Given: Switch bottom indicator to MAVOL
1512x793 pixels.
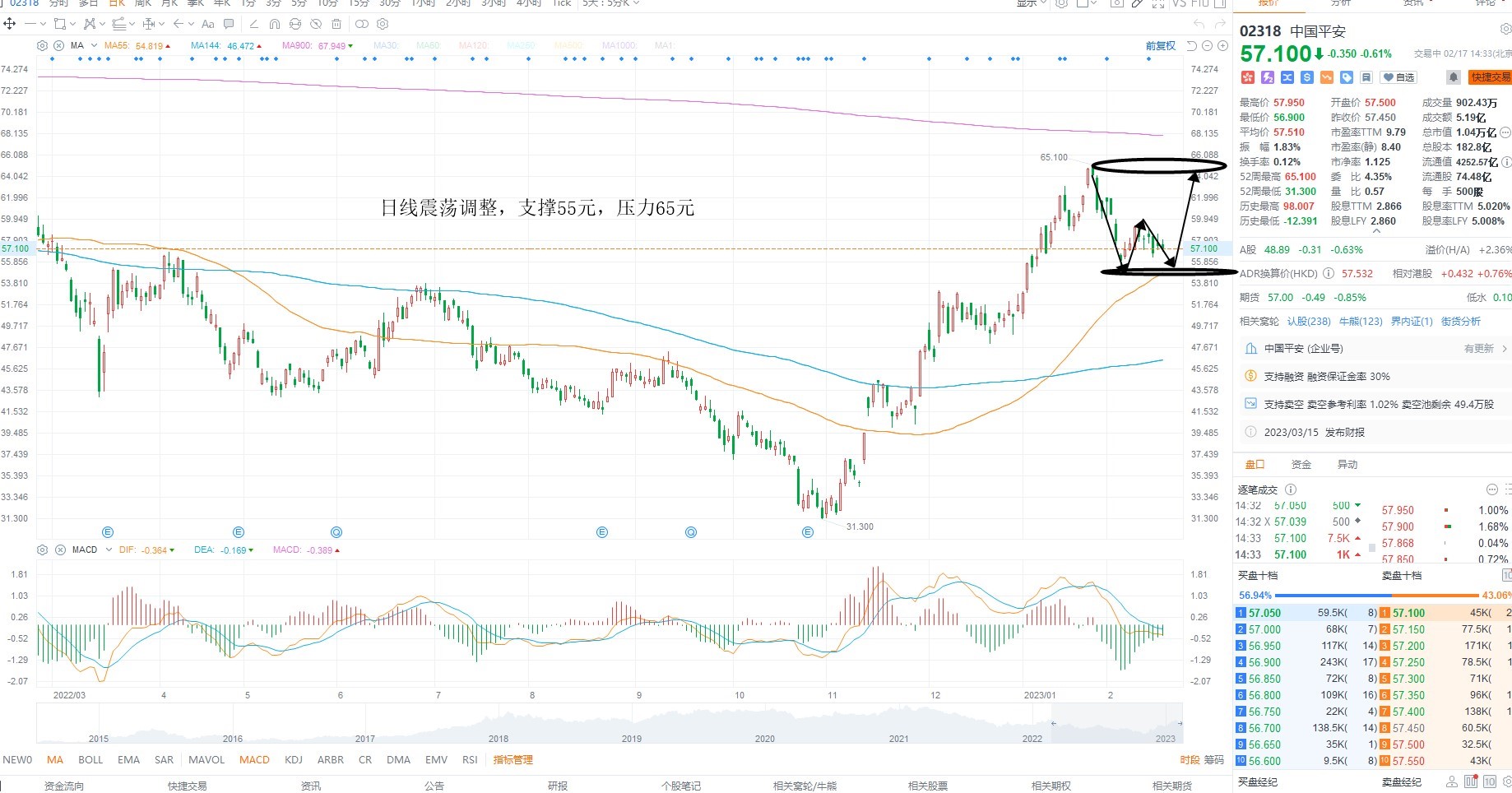Looking at the screenshot, I should pos(206,760).
